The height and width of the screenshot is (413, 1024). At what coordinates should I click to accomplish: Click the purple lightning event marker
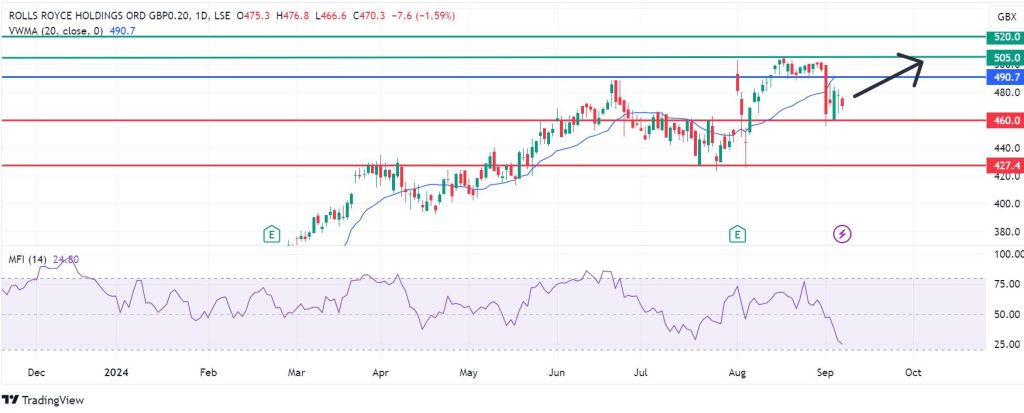pyautogui.click(x=842, y=233)
